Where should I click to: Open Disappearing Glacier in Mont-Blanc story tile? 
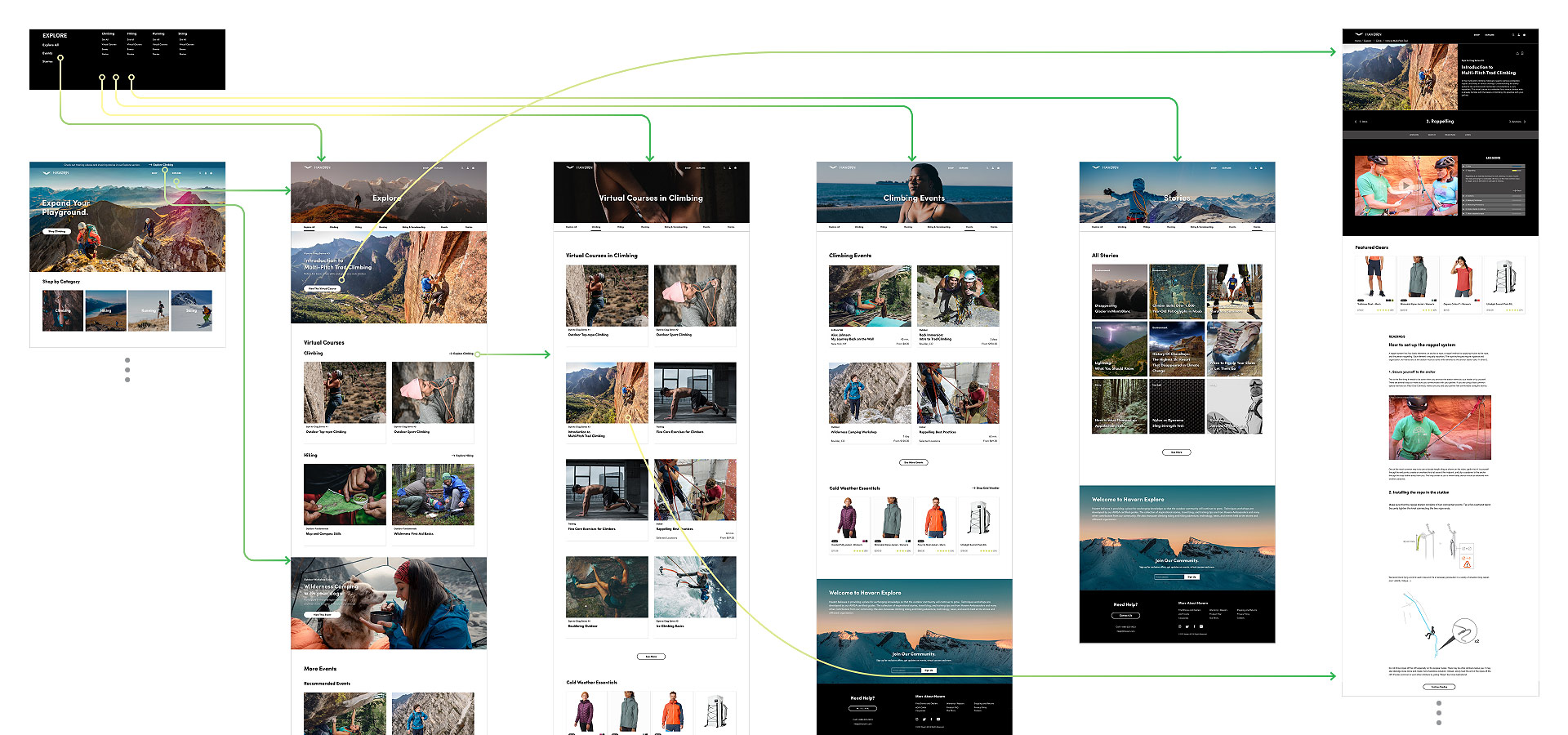(x=1120, y=292)
